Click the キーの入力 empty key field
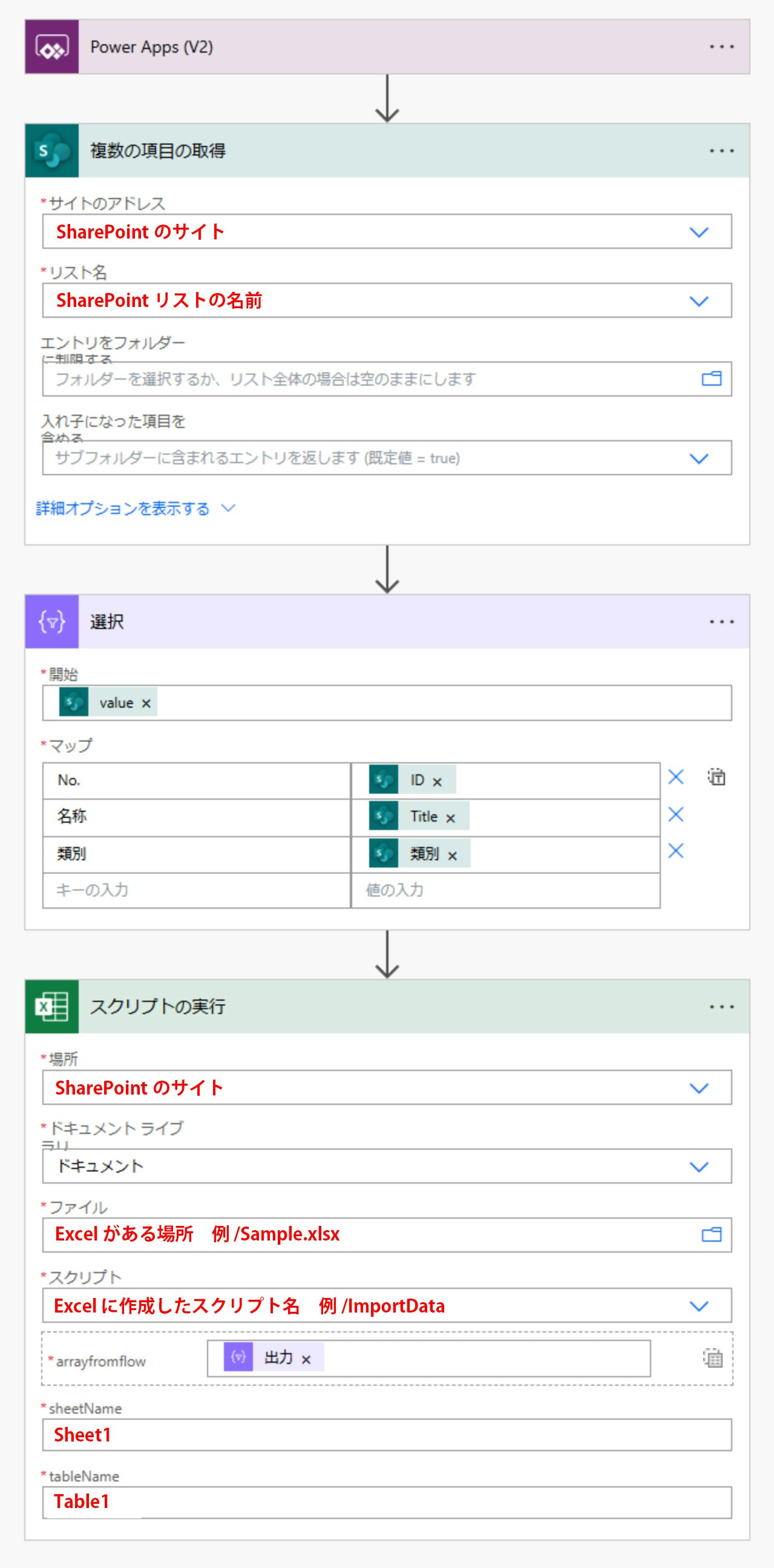This screenshot has width=774, height=1568. coord(197,891)
